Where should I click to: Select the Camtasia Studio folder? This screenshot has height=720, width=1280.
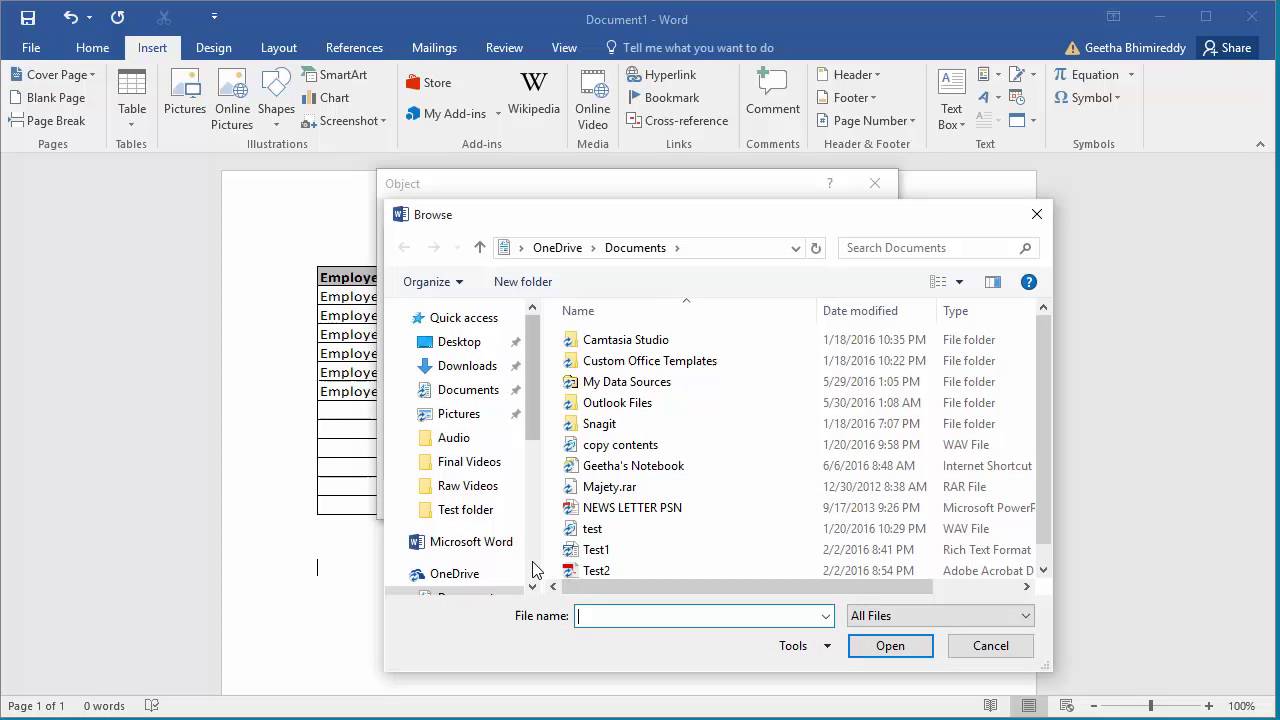tap(625, 340)
